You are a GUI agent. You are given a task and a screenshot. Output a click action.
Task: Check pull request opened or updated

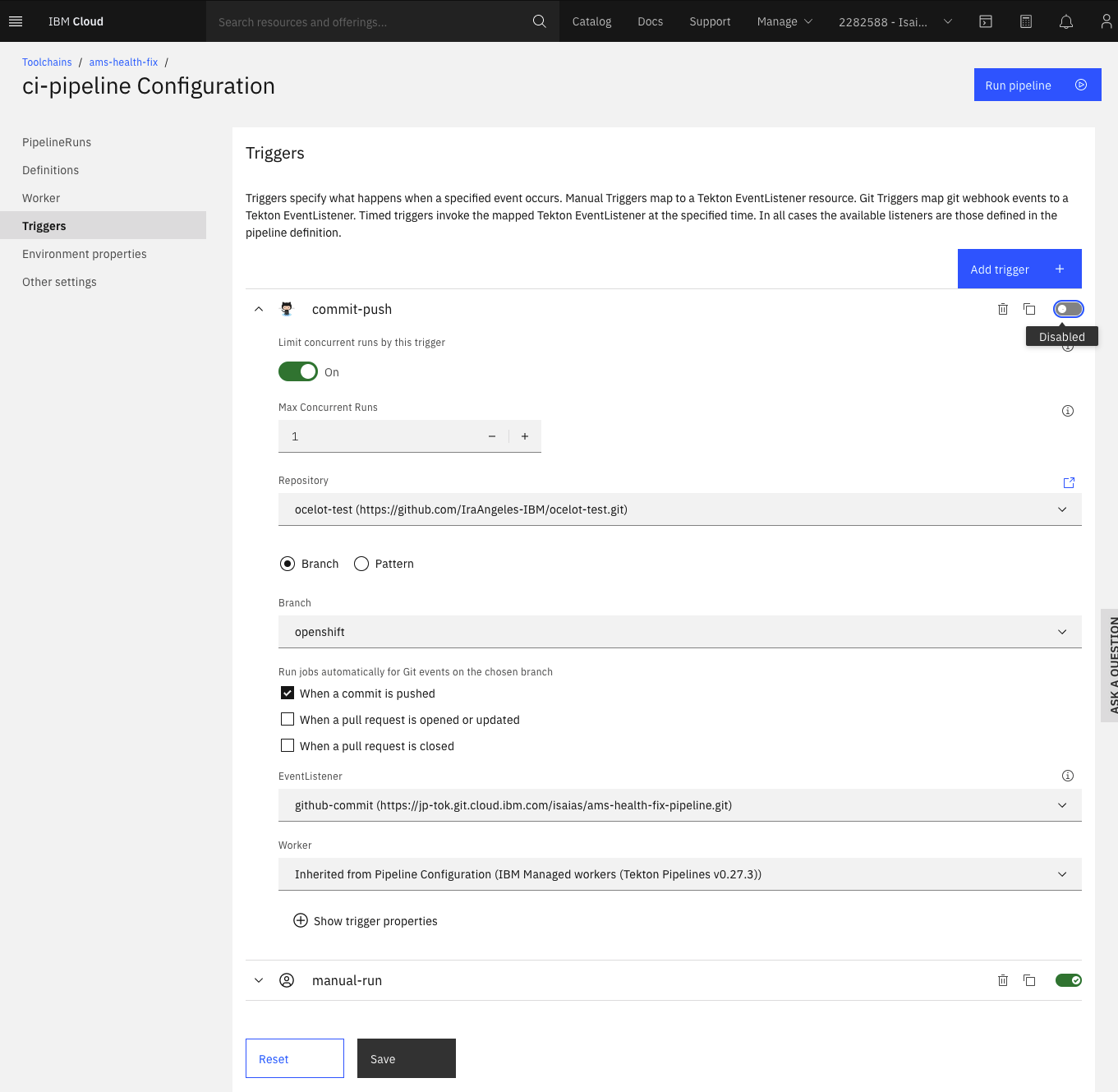[288, 719]
